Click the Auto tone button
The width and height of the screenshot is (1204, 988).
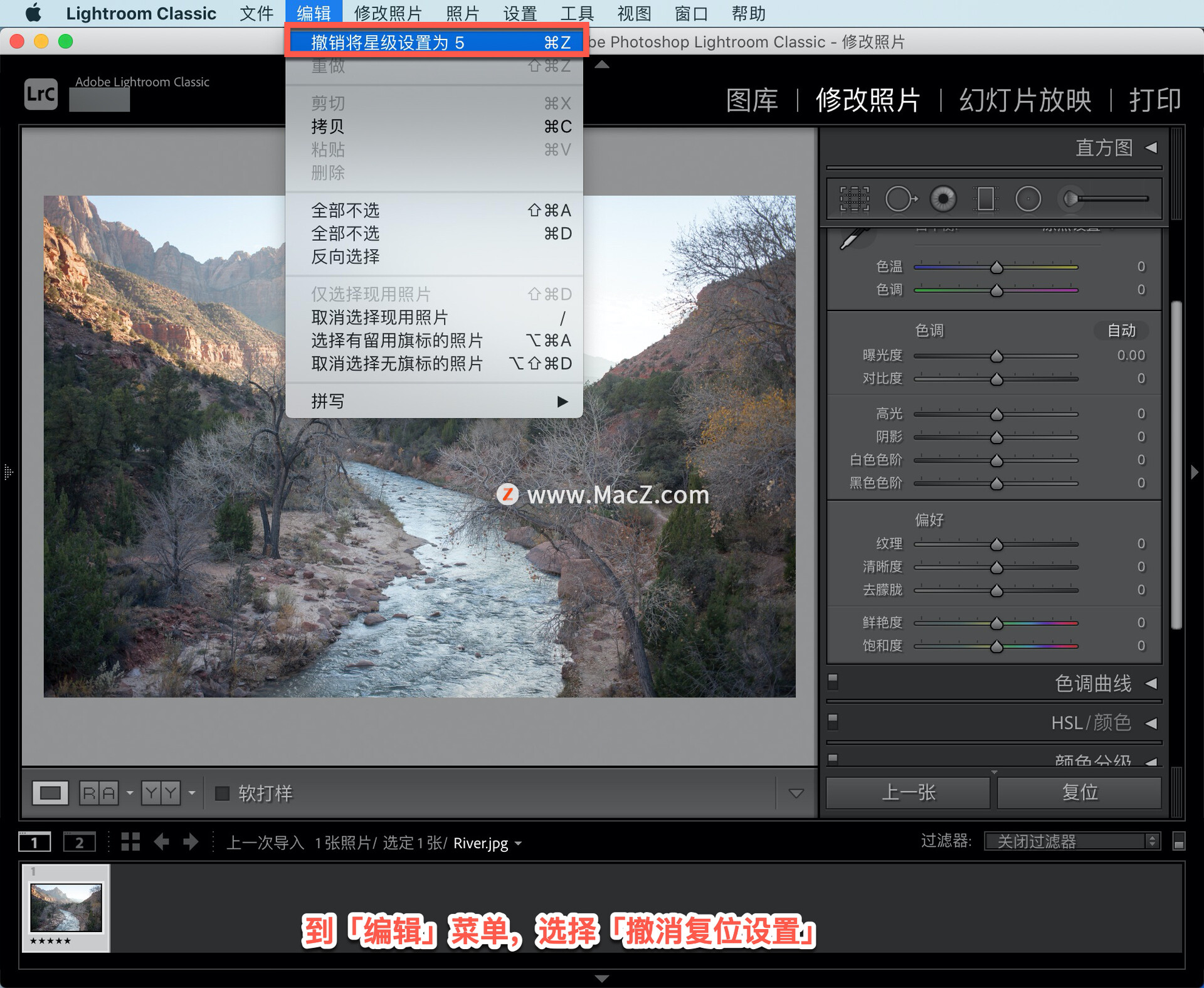tap(1121, 330)
